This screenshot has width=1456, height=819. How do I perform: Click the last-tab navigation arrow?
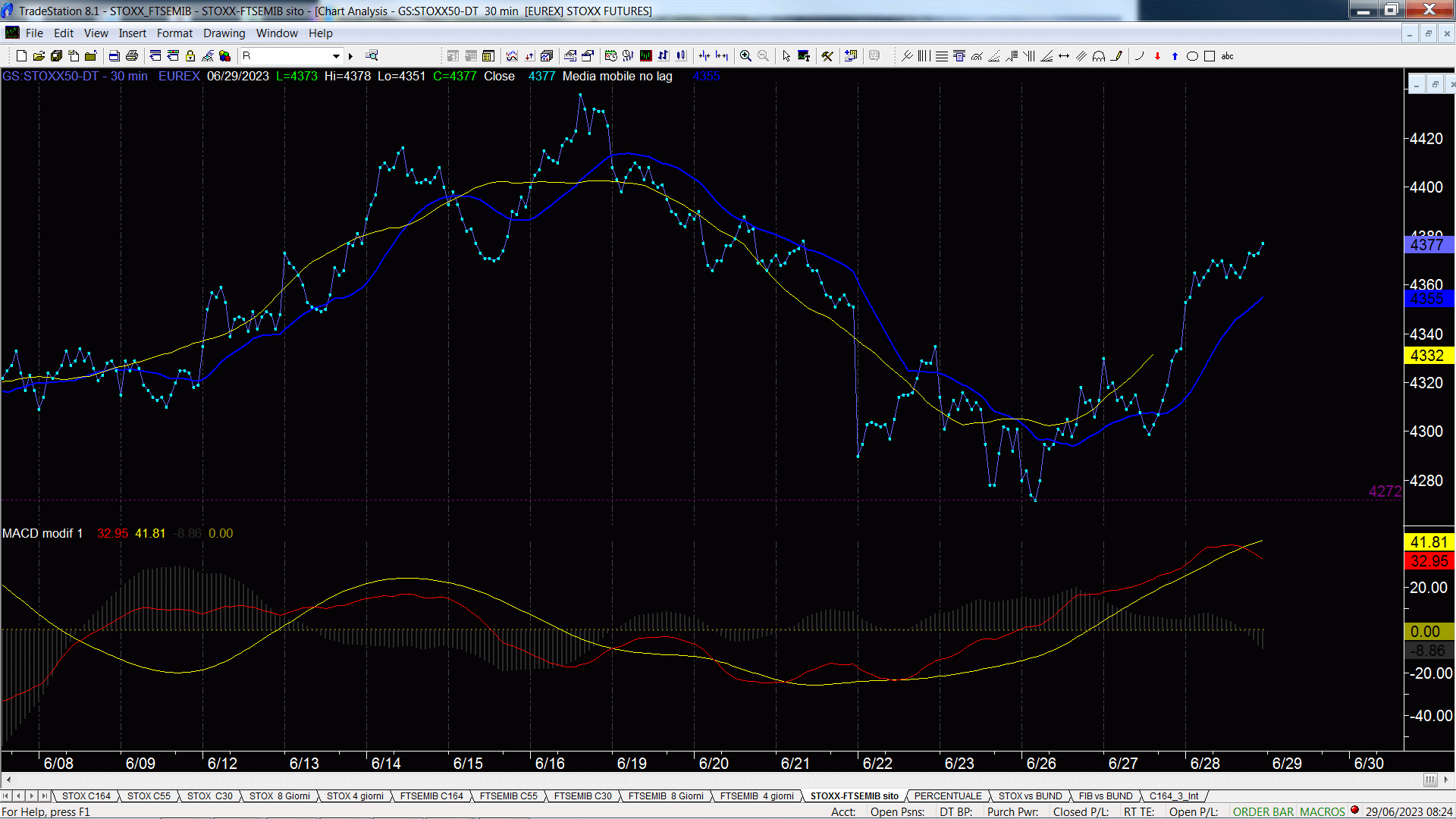coord(44,795)
